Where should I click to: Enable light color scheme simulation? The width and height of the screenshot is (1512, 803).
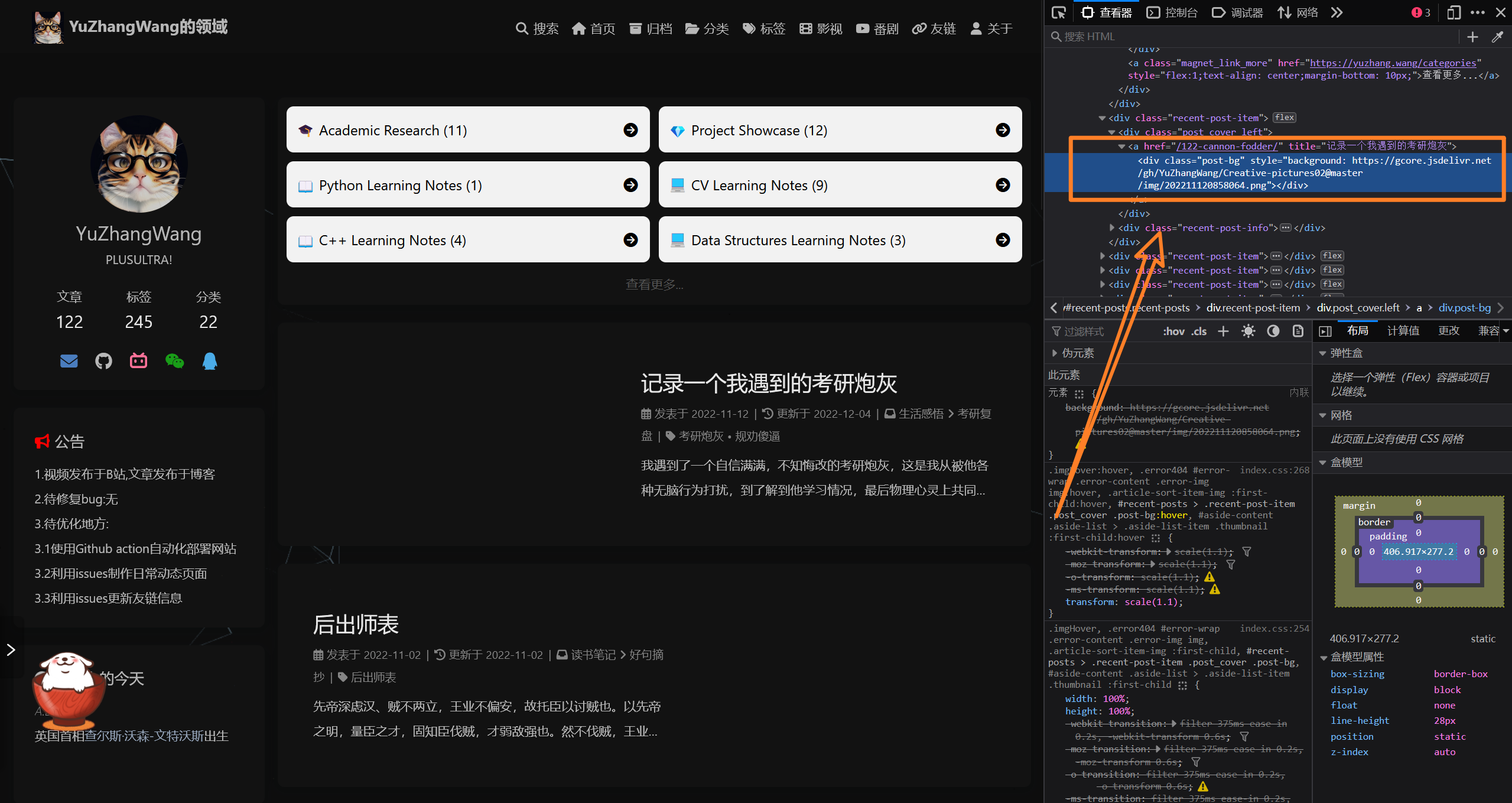coord(1248,331)
